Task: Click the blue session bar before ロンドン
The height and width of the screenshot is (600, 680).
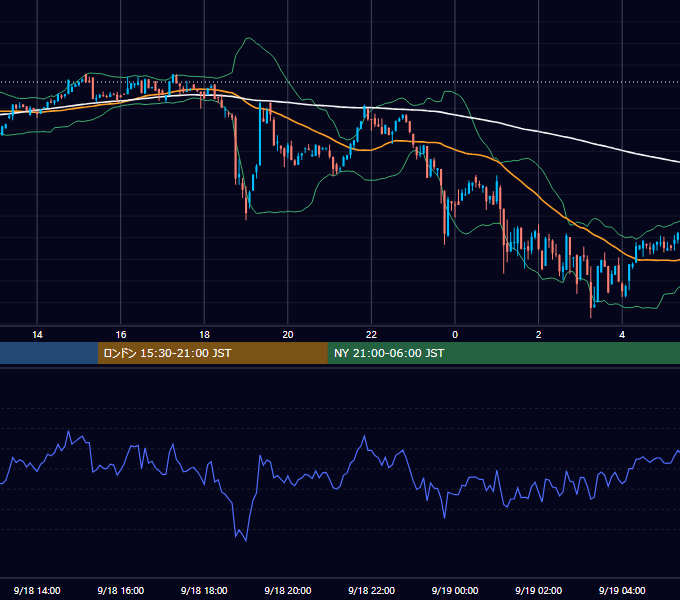Action: click(49, 353)
